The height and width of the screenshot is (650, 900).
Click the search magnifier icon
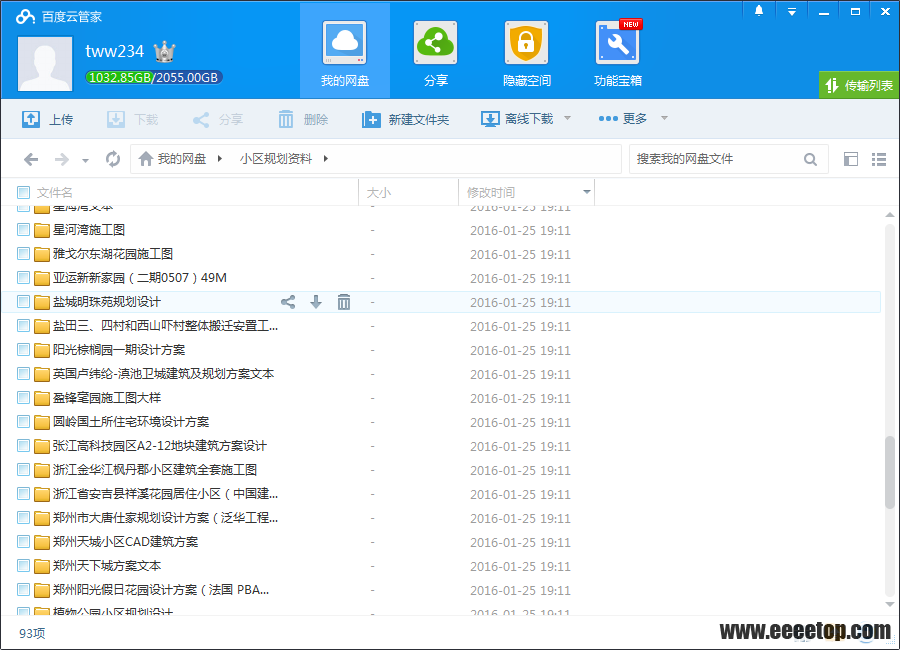point(810,159)
